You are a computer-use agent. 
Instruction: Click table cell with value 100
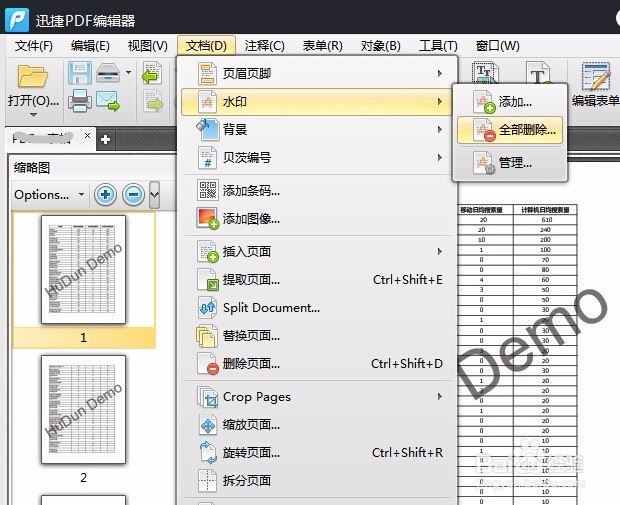coord(546,250)
